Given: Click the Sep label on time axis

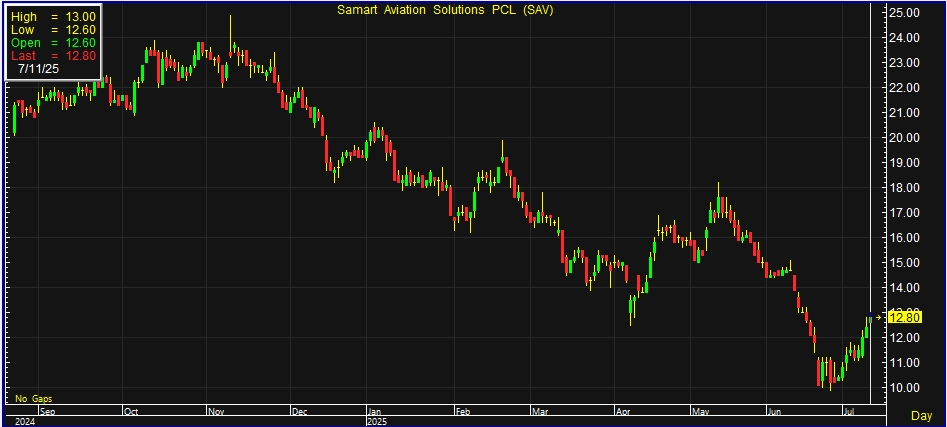Looking at the screenshot, I should click(47, 411).
